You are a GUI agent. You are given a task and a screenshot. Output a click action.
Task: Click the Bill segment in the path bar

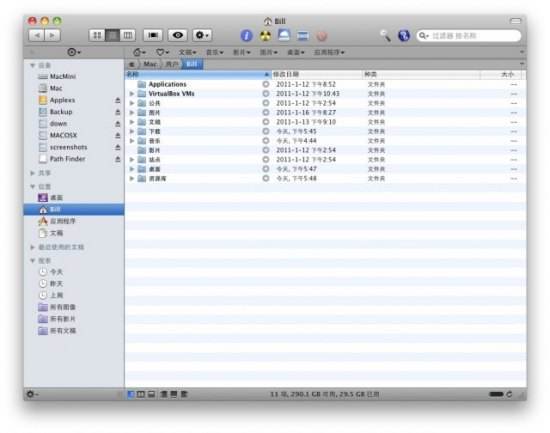pos(192,64)
